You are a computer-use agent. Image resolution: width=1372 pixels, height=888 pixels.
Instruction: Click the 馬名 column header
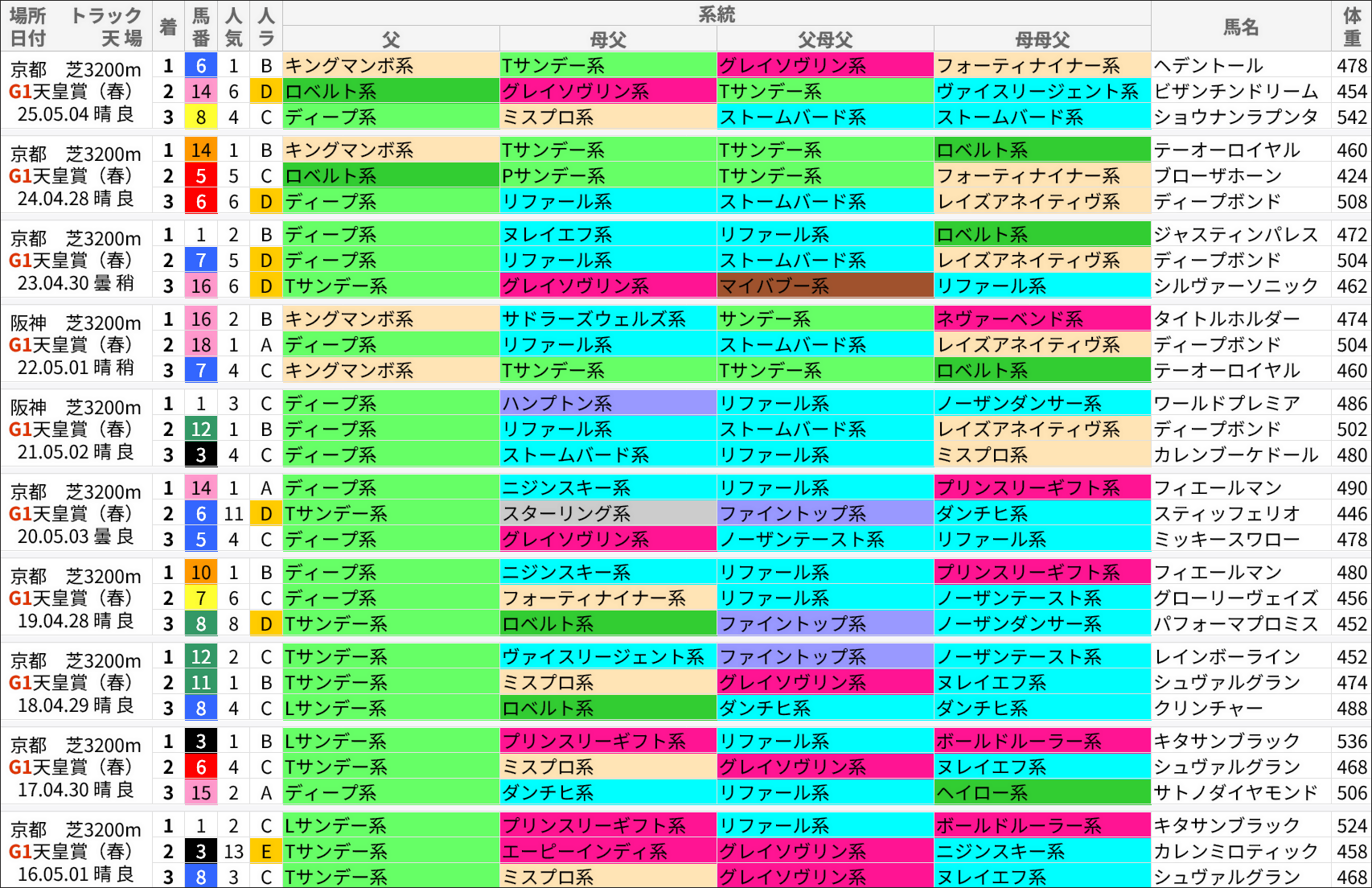[x=1239, y=27]
